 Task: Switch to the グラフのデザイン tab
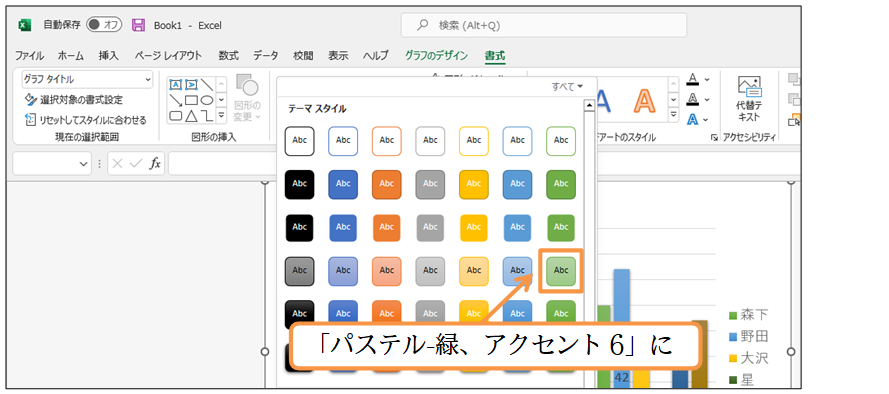pos(436,56)
